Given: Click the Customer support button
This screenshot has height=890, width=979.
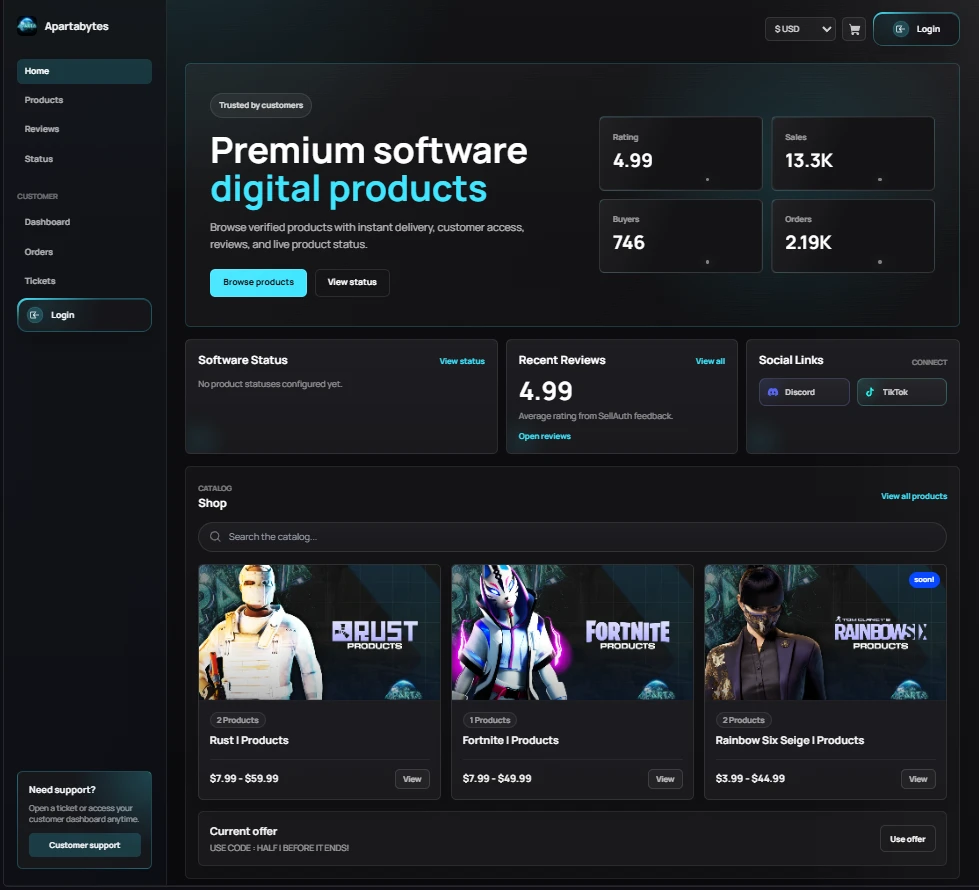Looking at the screenshot, I should [x=85, y=845].
